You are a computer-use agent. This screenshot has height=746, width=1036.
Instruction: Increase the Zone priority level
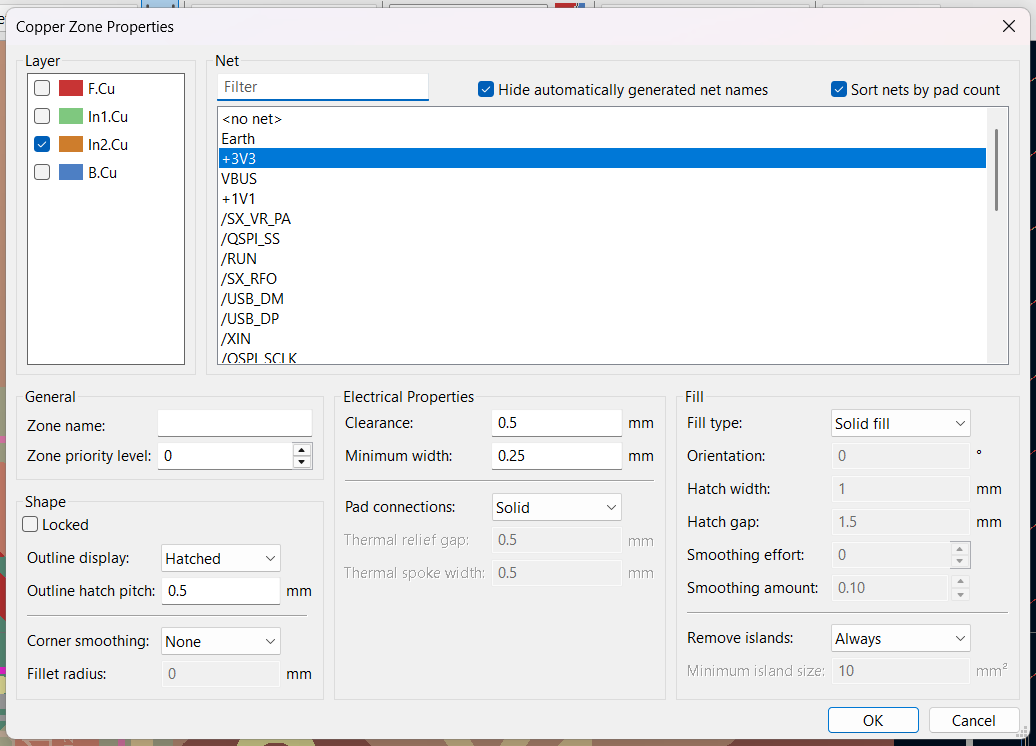click(302, 450)
